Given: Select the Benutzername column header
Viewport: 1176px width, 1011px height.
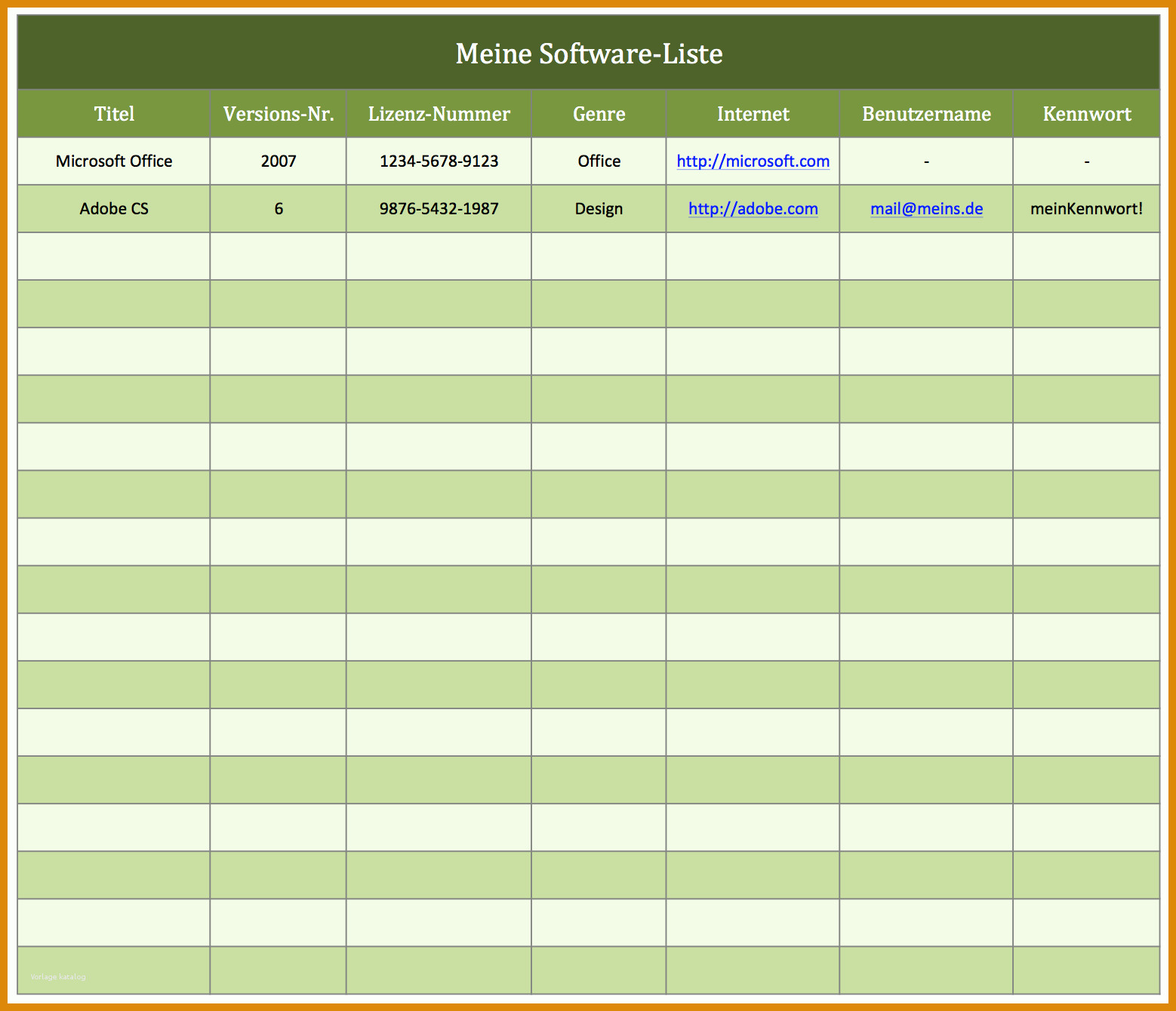Looking at the screenshot, I should (x=926, y=114).
